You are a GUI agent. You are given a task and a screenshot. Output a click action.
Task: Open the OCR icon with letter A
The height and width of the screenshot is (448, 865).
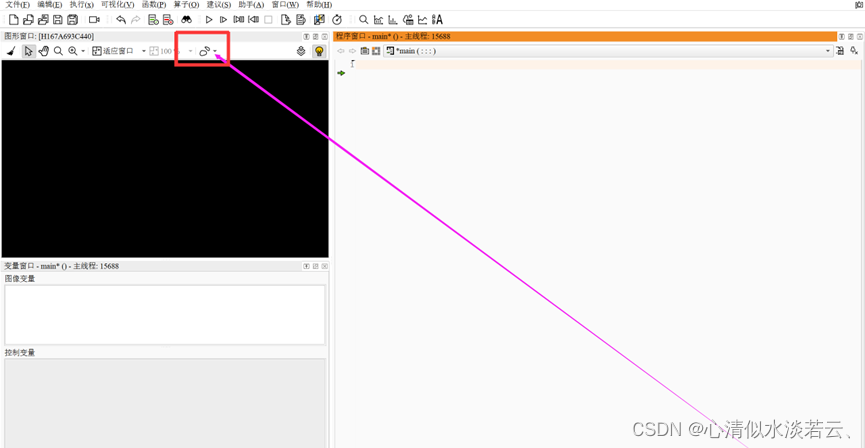point(437,20)
